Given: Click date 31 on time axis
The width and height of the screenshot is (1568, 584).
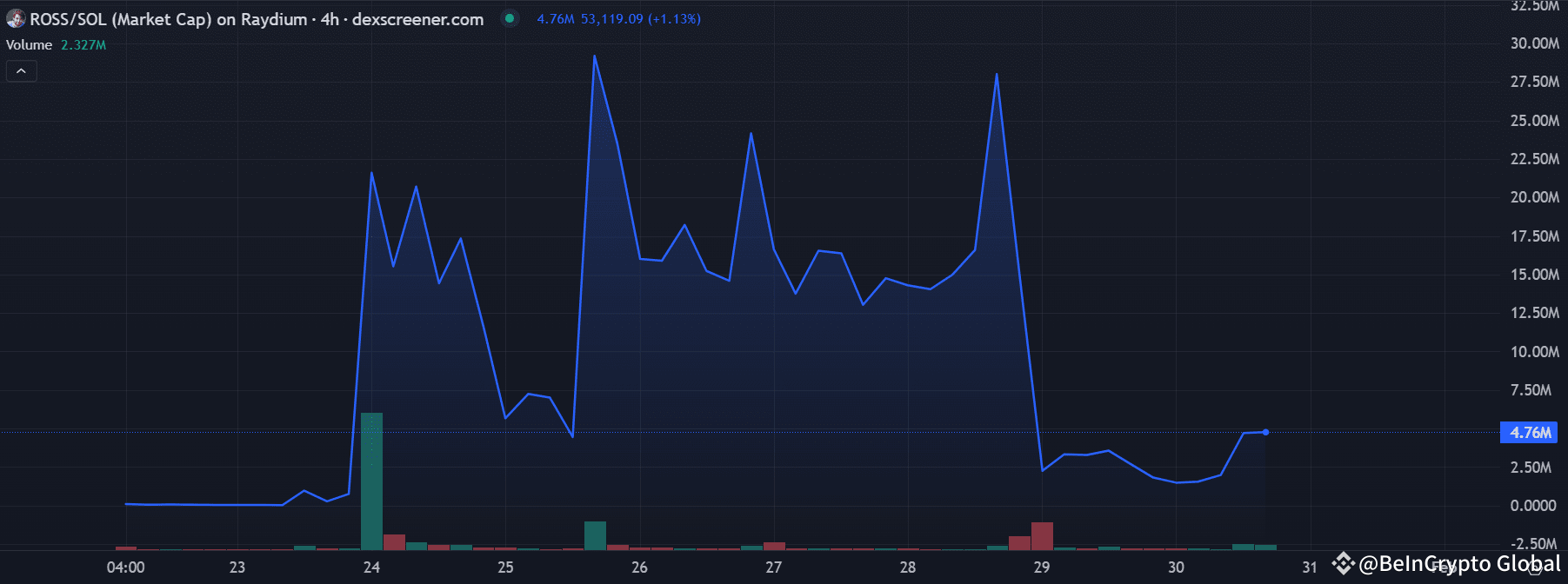Looking at the screenshot, I should (1310, 567).
